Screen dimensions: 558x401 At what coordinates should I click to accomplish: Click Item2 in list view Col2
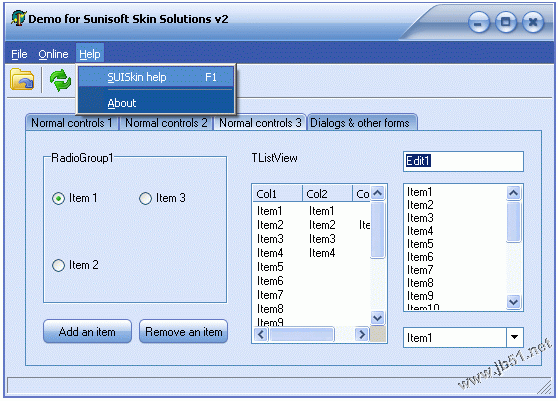pyautogui.click(x=322, y=225)
